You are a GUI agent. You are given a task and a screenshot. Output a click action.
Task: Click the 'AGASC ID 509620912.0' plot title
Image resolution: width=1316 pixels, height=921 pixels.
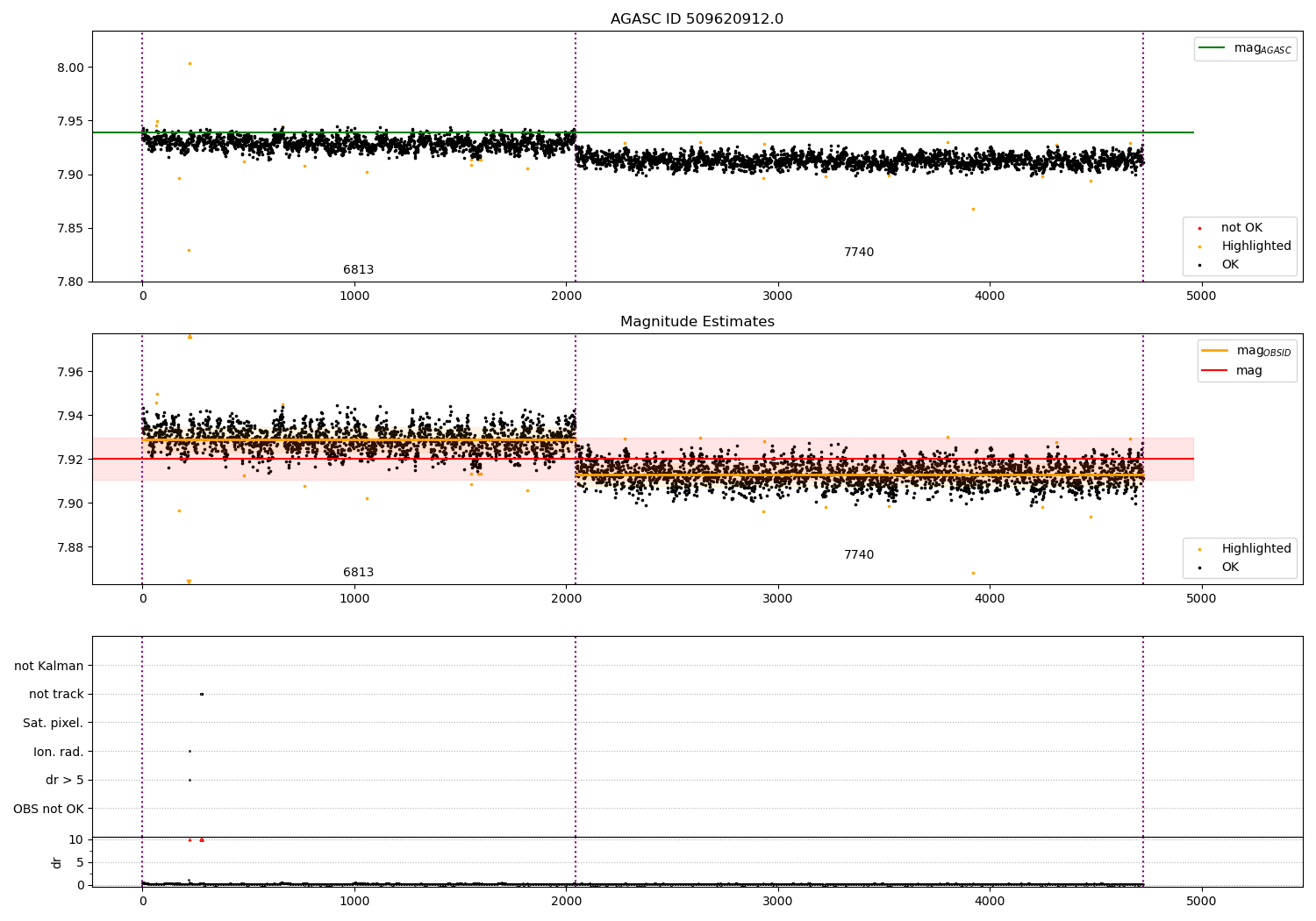tap(697, 19)
